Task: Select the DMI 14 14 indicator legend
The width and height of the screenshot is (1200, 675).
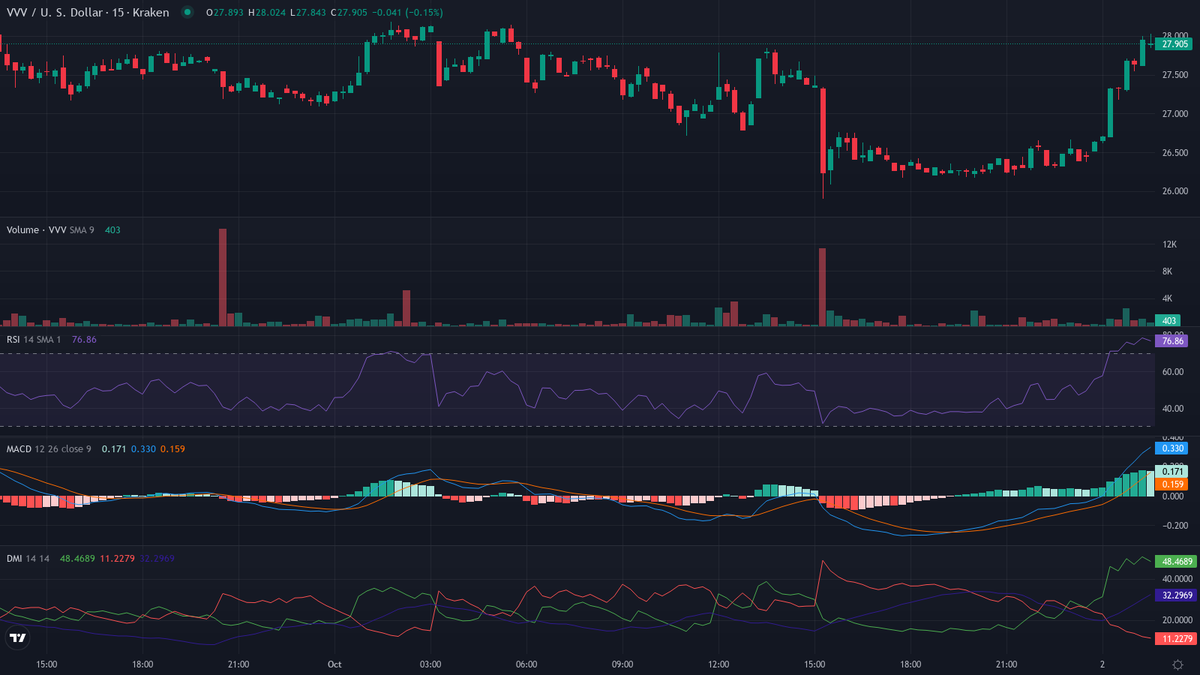Action: [28, 558]
